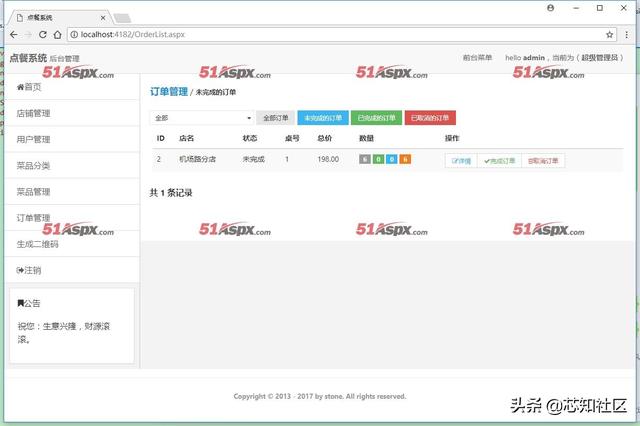Click the green 已完成的订单 button
This screenshot has height=426, width=640.
376,118
